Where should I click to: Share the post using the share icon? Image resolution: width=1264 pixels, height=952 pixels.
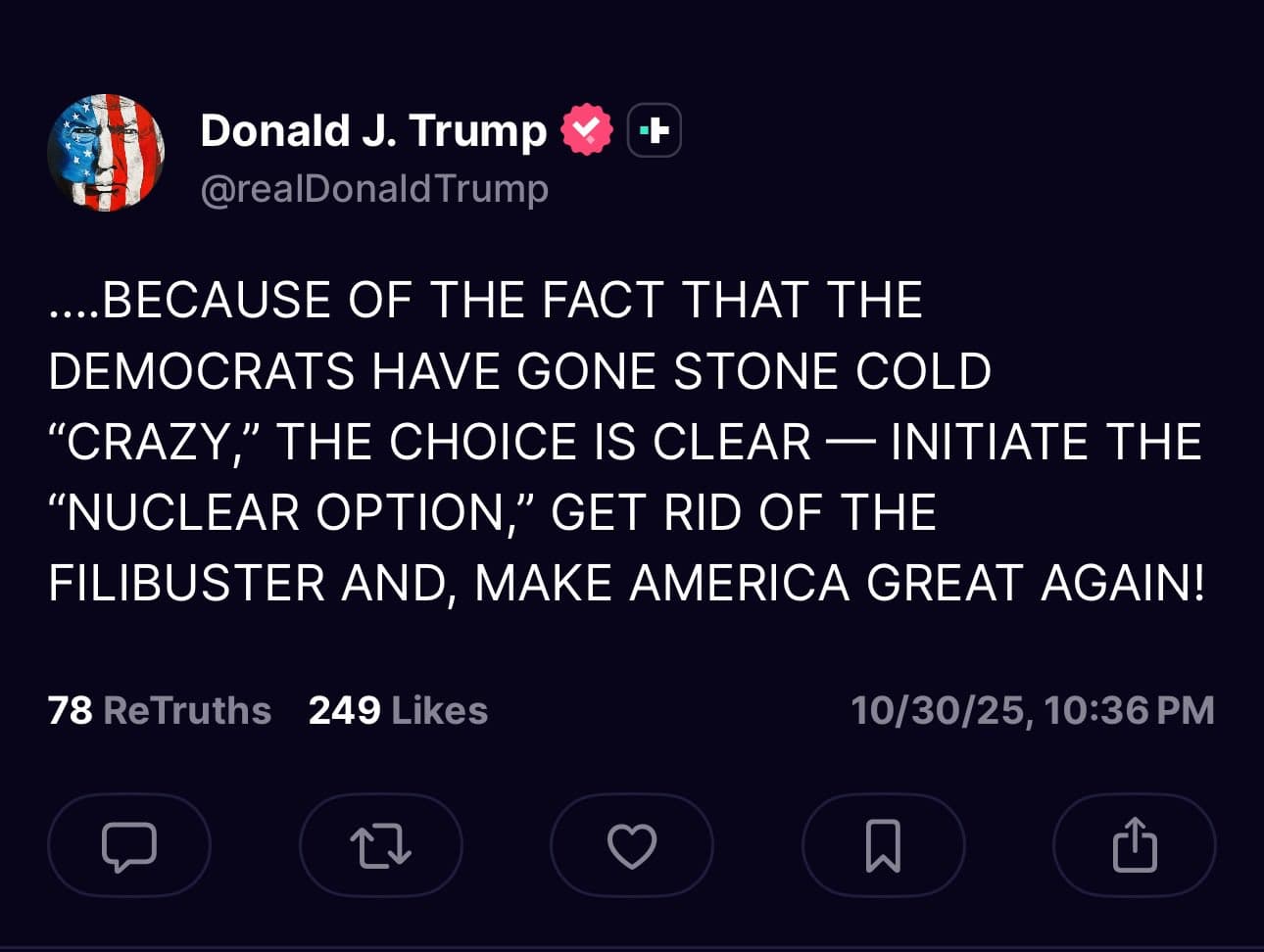point(1135,845)
